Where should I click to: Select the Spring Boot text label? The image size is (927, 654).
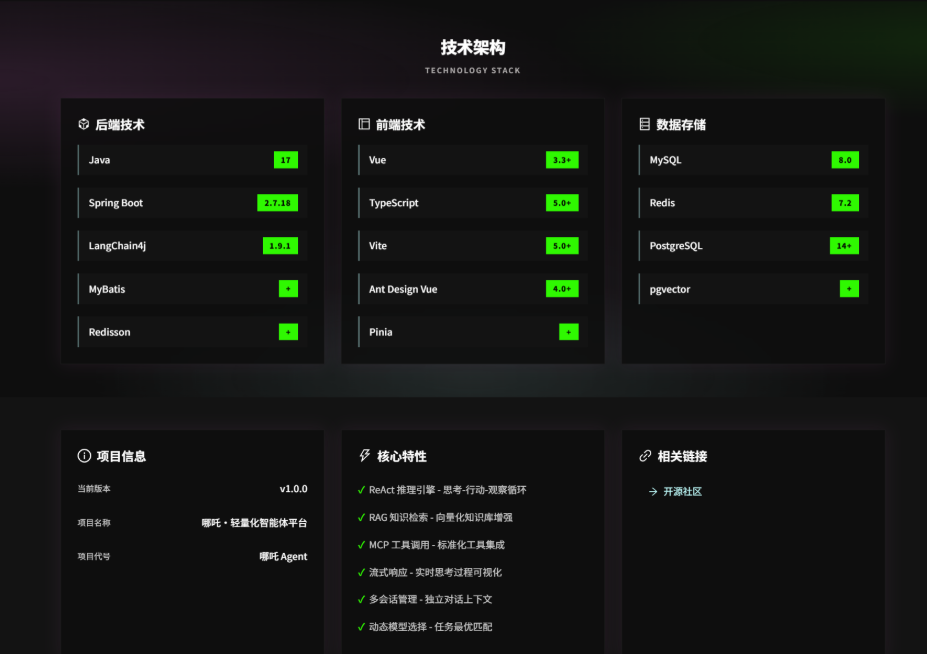tap(116, 203)
